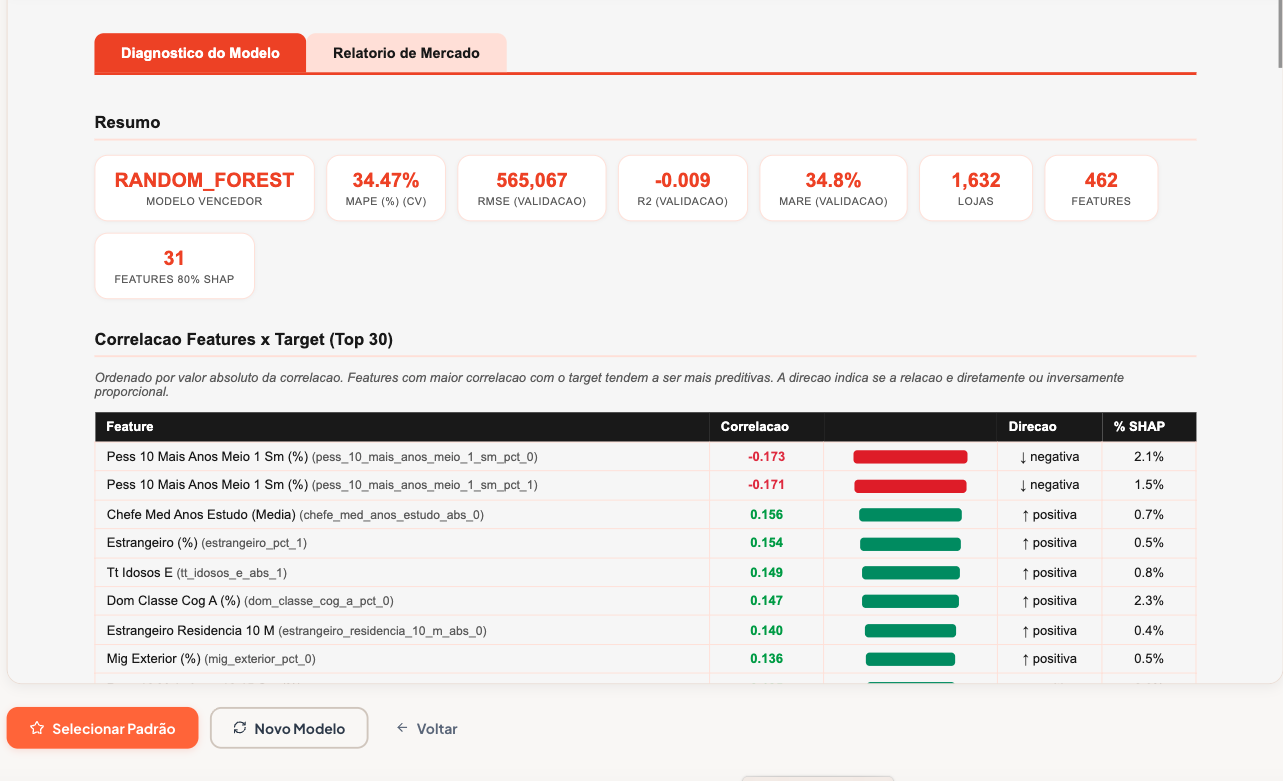The image size is (1283, 781).
Task: Select the 34.8% MARE validation card
Action: coord(833,188)
